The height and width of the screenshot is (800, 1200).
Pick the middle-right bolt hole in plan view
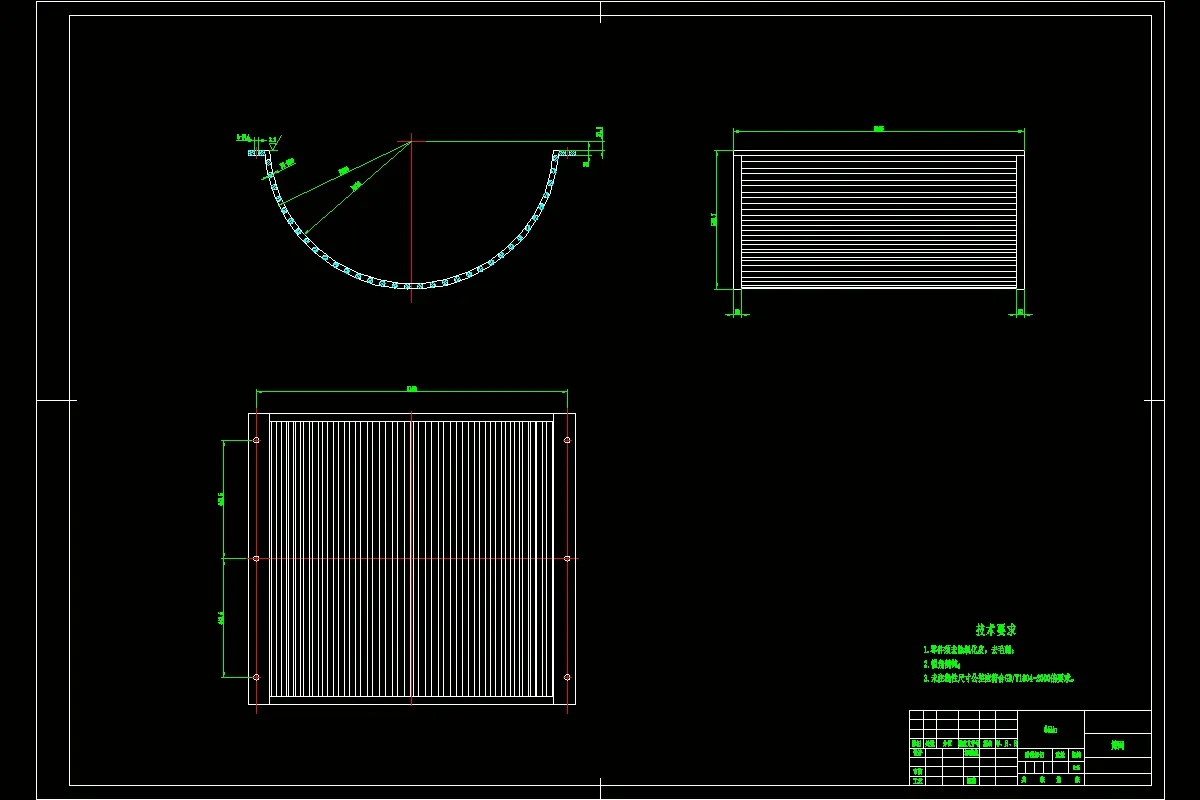coord(568,558)
